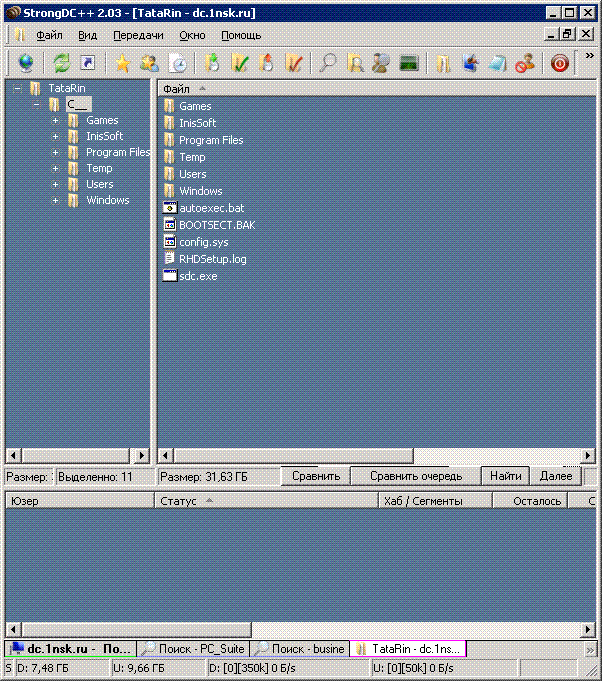
Task: Select BOOTSECT.BAK in the file list
Action: coord(217,225)
